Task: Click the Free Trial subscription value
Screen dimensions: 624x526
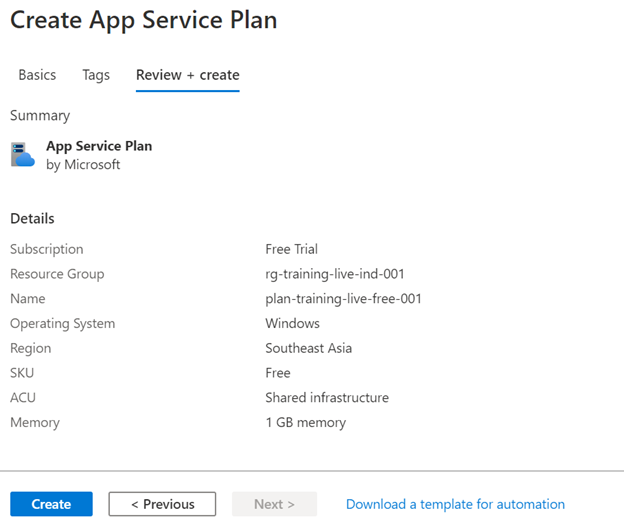Action: coord(291,249)
